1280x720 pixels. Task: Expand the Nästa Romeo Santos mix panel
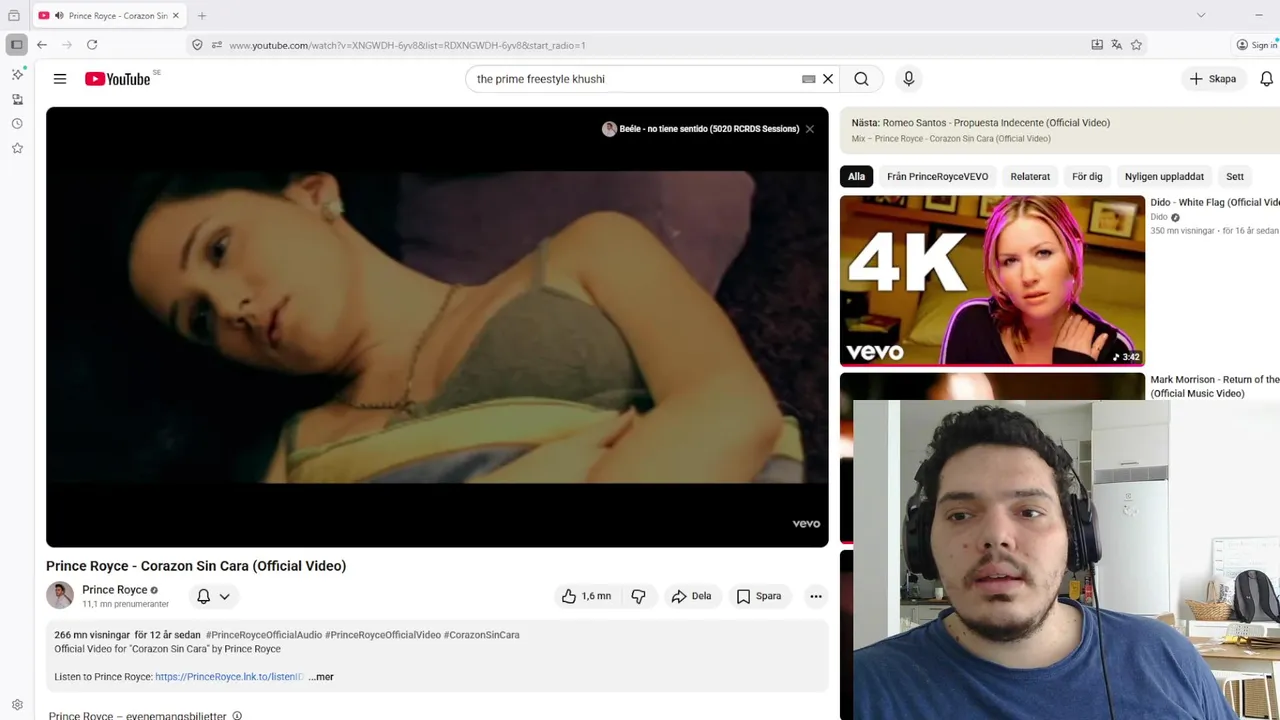point(1060,130)
